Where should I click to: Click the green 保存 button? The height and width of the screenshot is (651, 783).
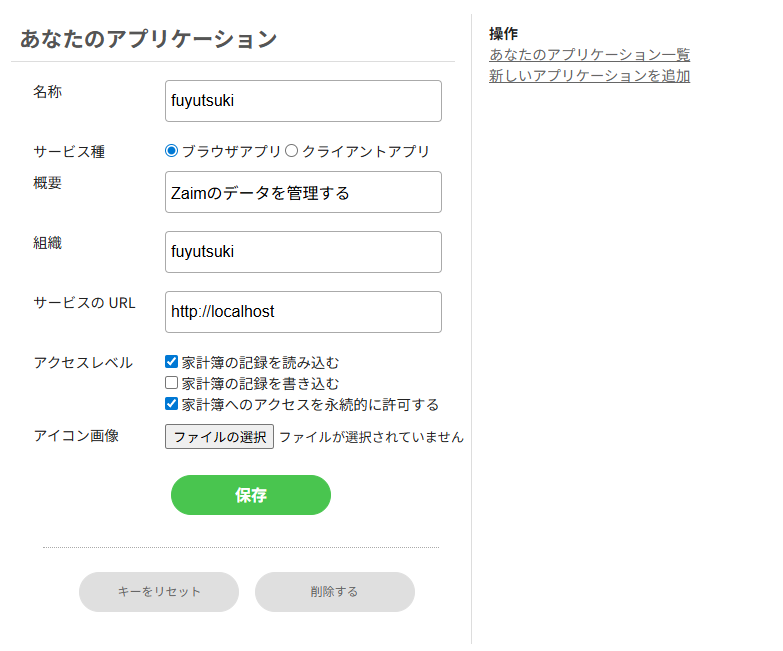(251, 495)
